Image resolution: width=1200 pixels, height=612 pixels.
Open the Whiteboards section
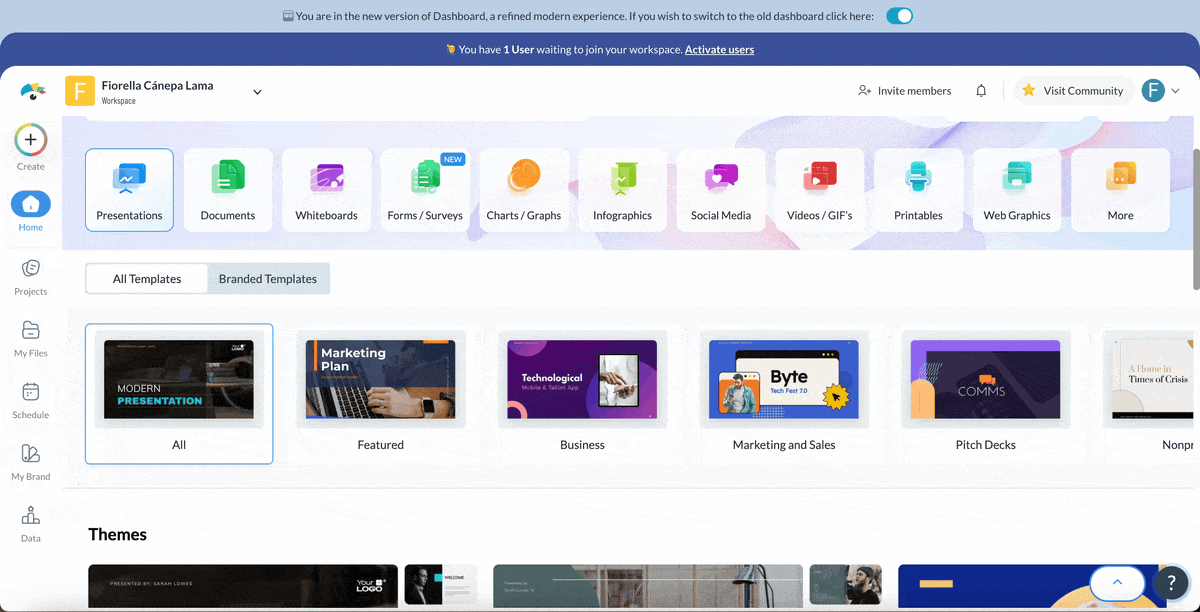326,189
